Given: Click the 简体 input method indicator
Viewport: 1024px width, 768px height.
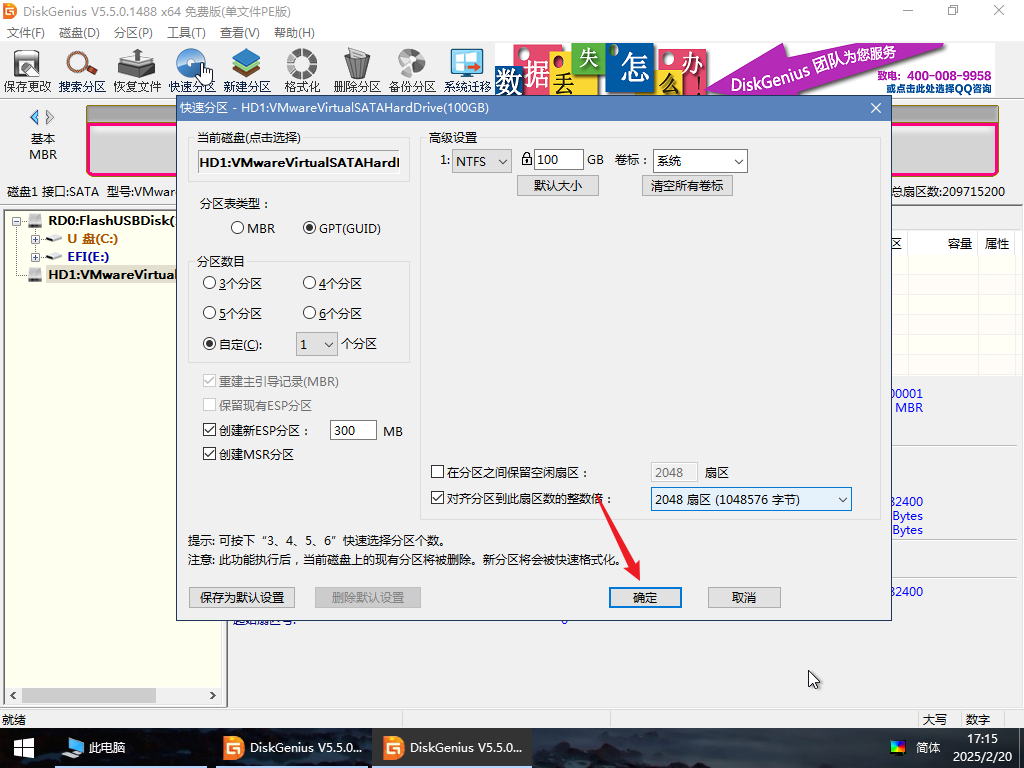Looking at the screenshot, I should tap(928, 748).
